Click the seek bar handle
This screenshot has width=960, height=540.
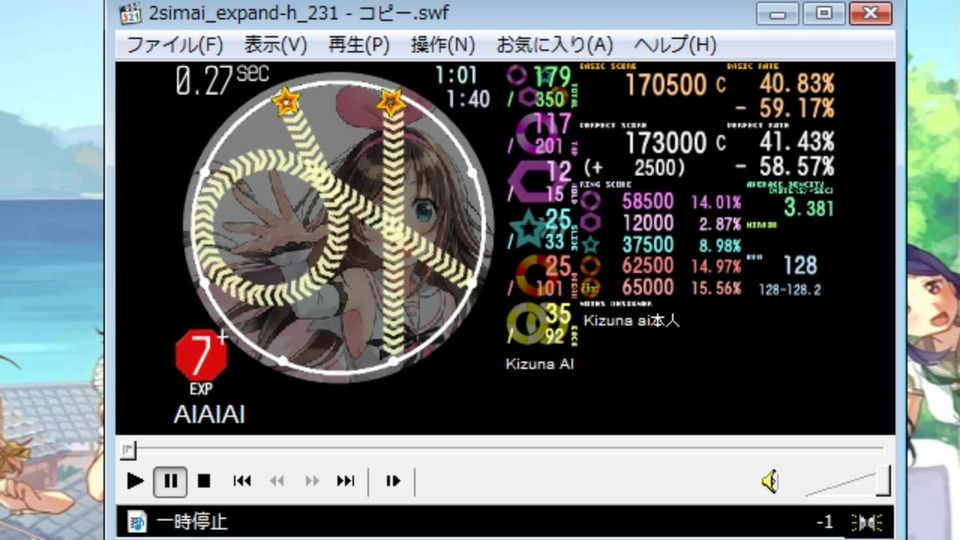127,450
